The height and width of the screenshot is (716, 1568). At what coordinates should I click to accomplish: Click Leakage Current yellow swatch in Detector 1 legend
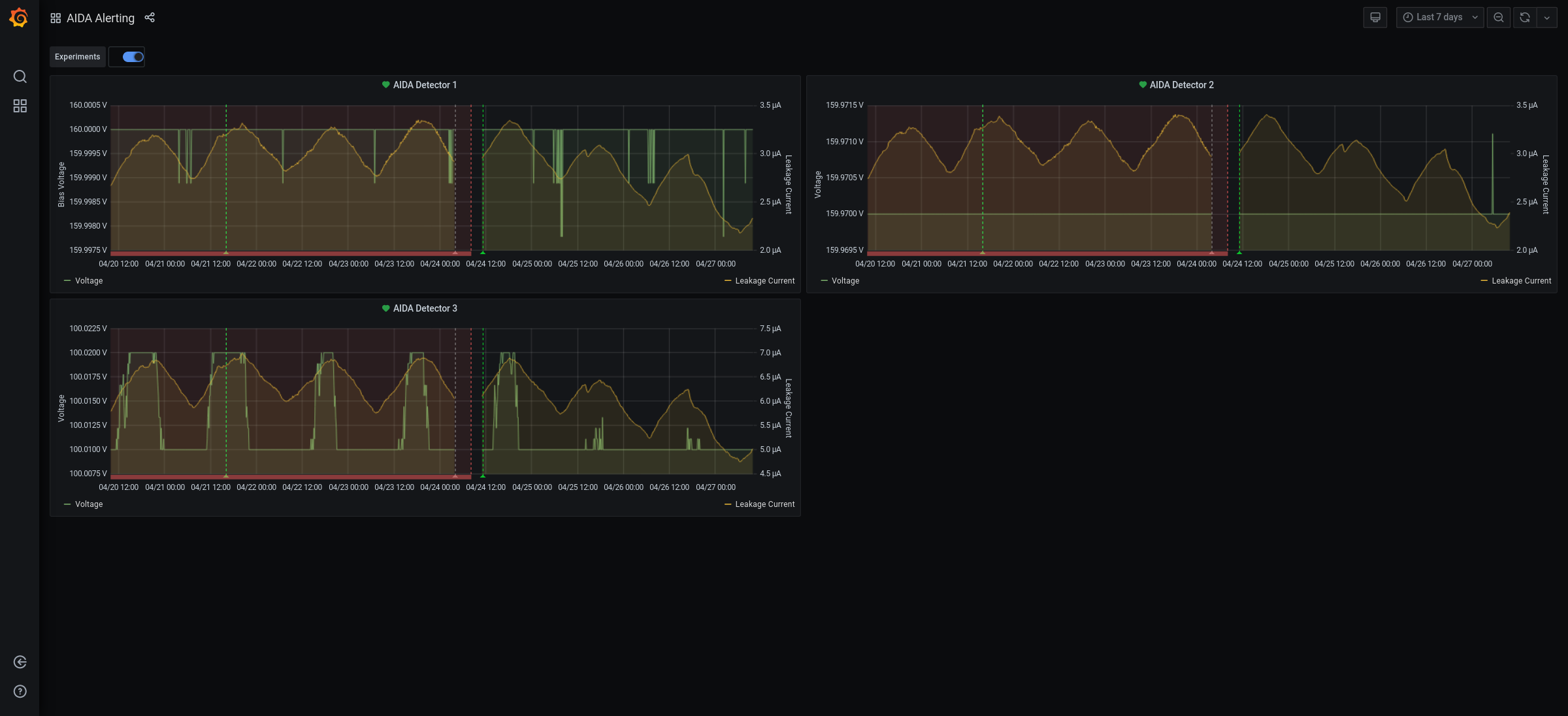click(728, 281)
